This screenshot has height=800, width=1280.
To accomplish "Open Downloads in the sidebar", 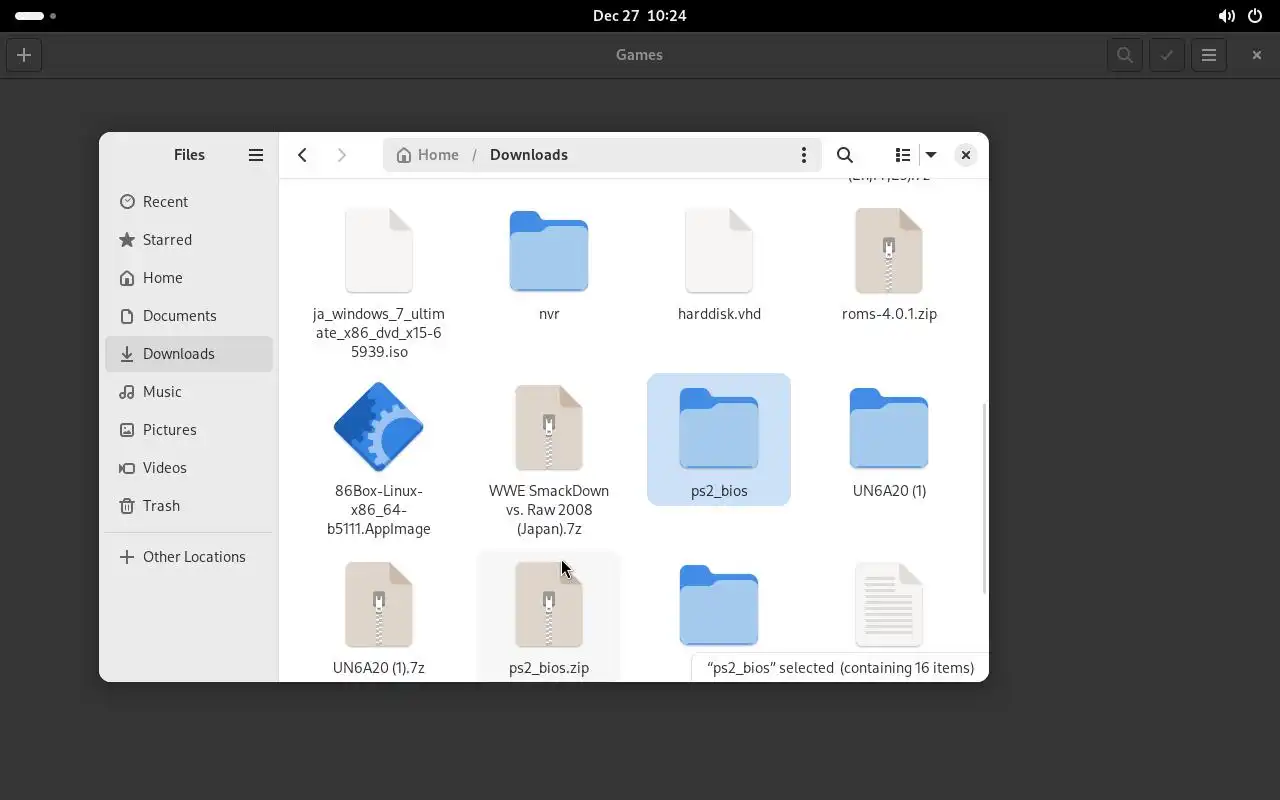I will point(189,354).
